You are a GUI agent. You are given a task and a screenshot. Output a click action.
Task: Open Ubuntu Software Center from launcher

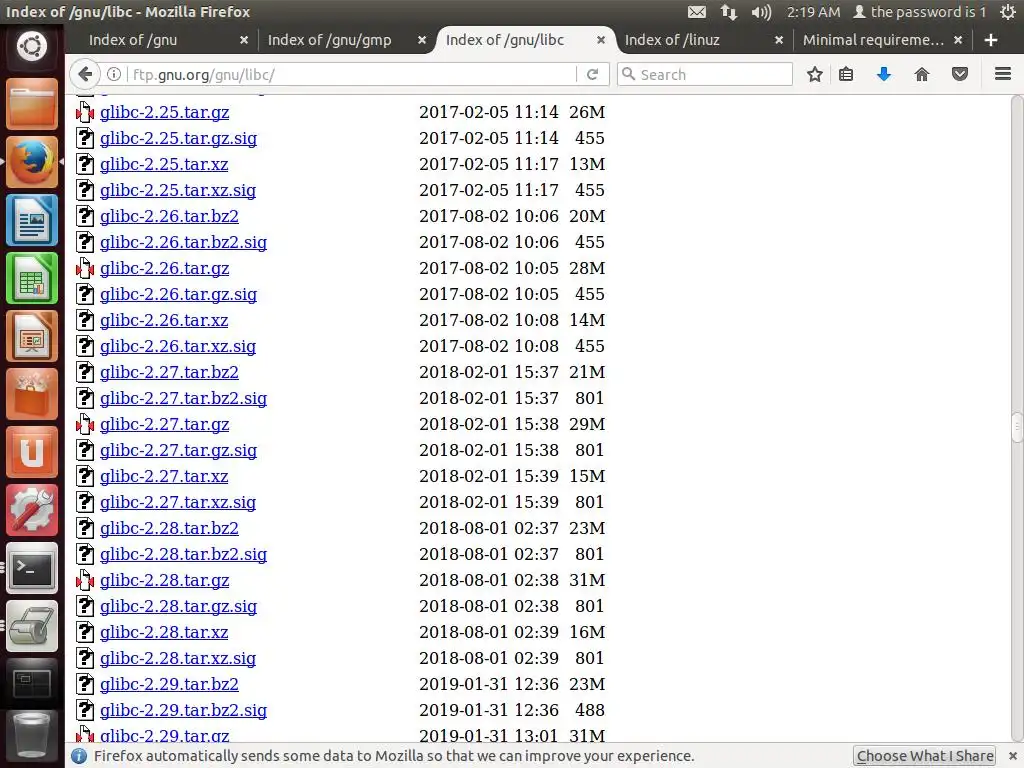[x=32, y=394]
